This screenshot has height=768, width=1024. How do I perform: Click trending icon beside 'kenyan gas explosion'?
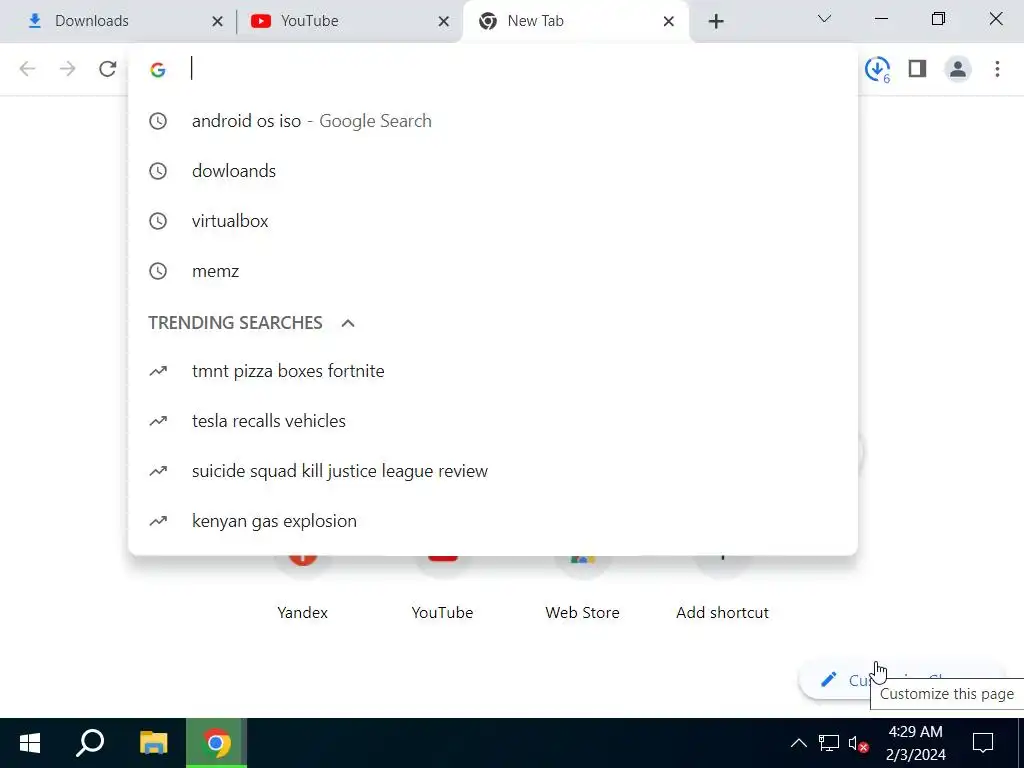tap(158, 521)
